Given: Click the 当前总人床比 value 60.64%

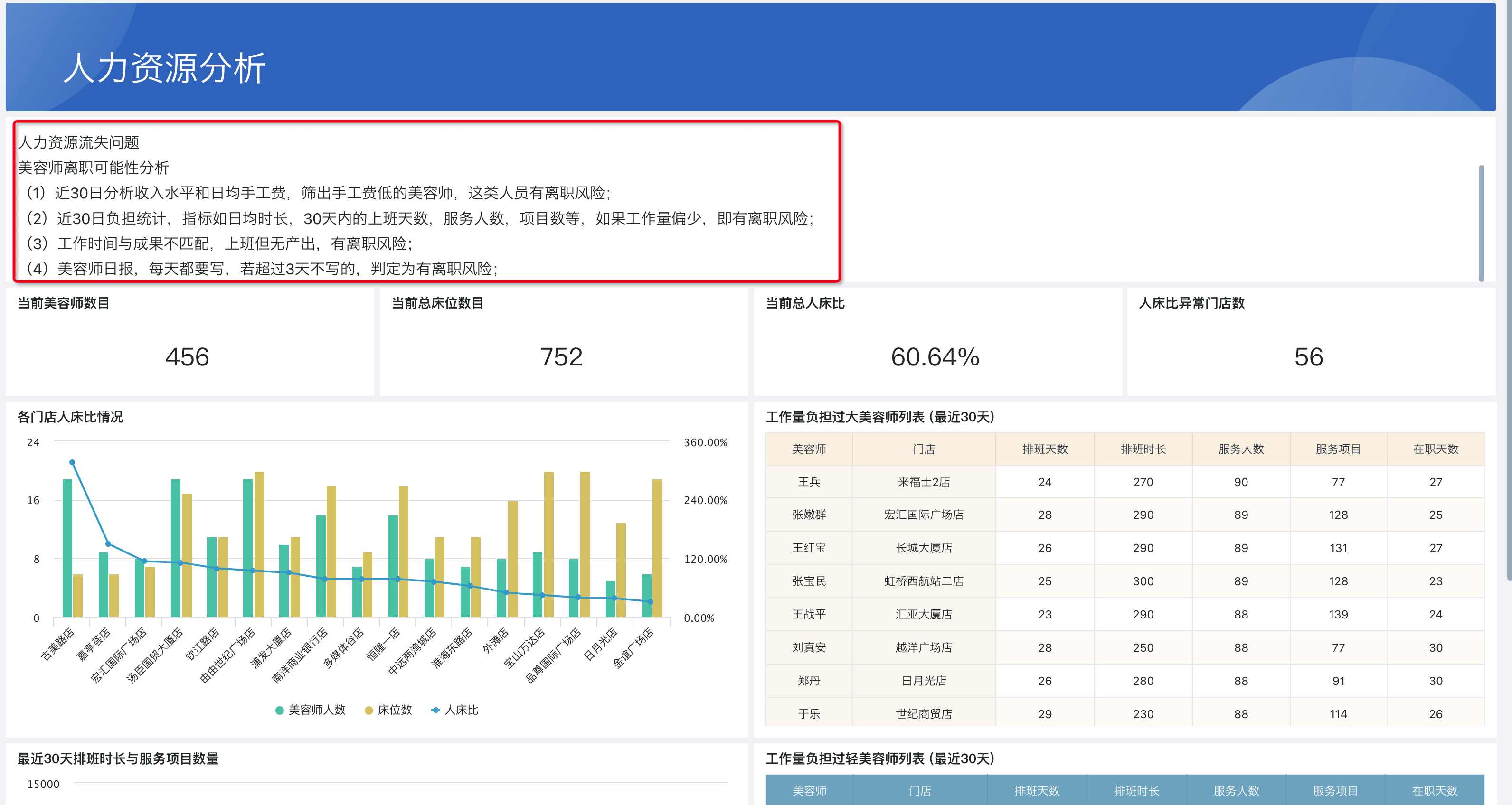Looking at the screenshot, I should (x=935, y=357).
